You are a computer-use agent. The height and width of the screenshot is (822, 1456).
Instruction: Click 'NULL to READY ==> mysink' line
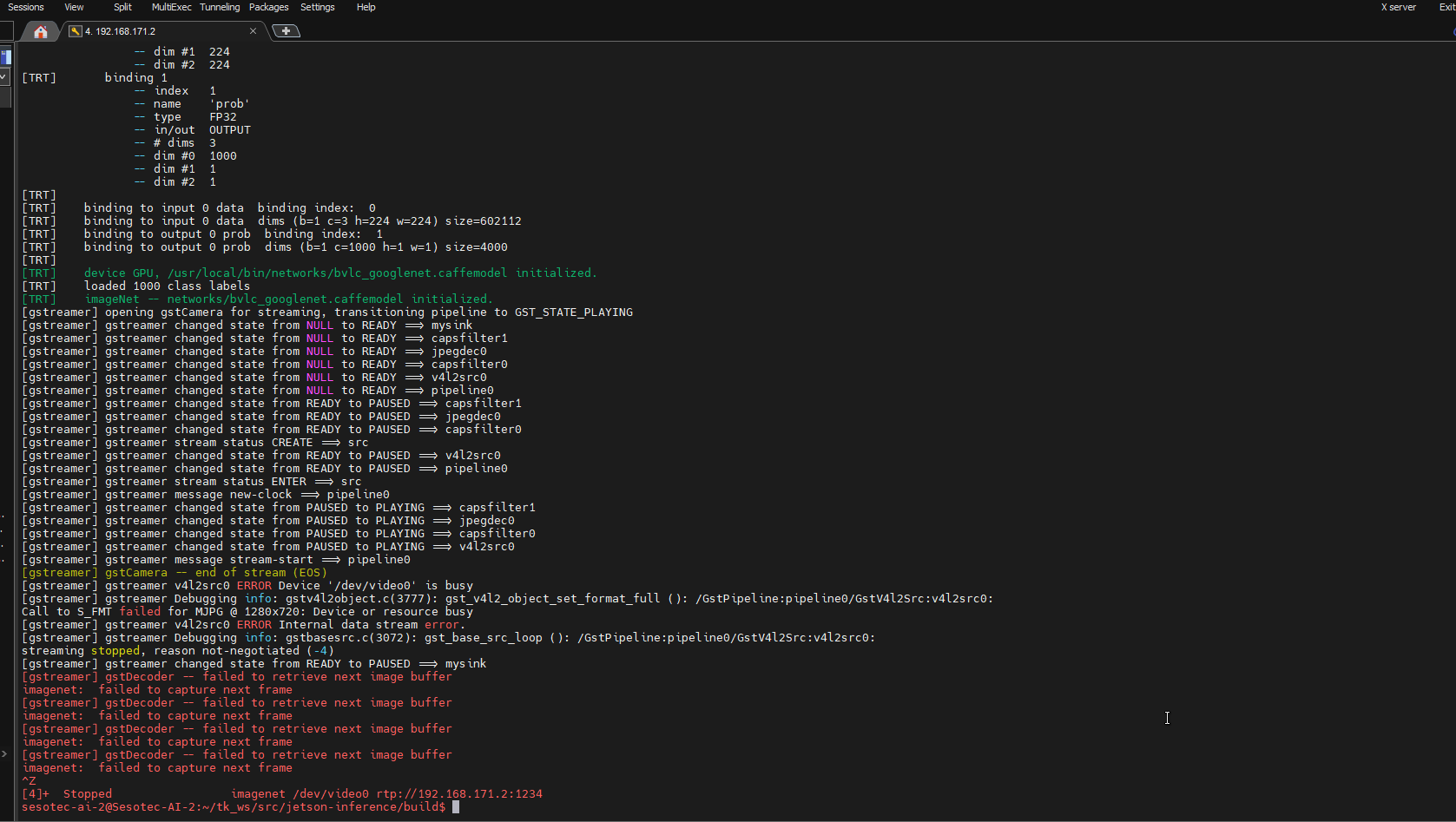(247, 326)
